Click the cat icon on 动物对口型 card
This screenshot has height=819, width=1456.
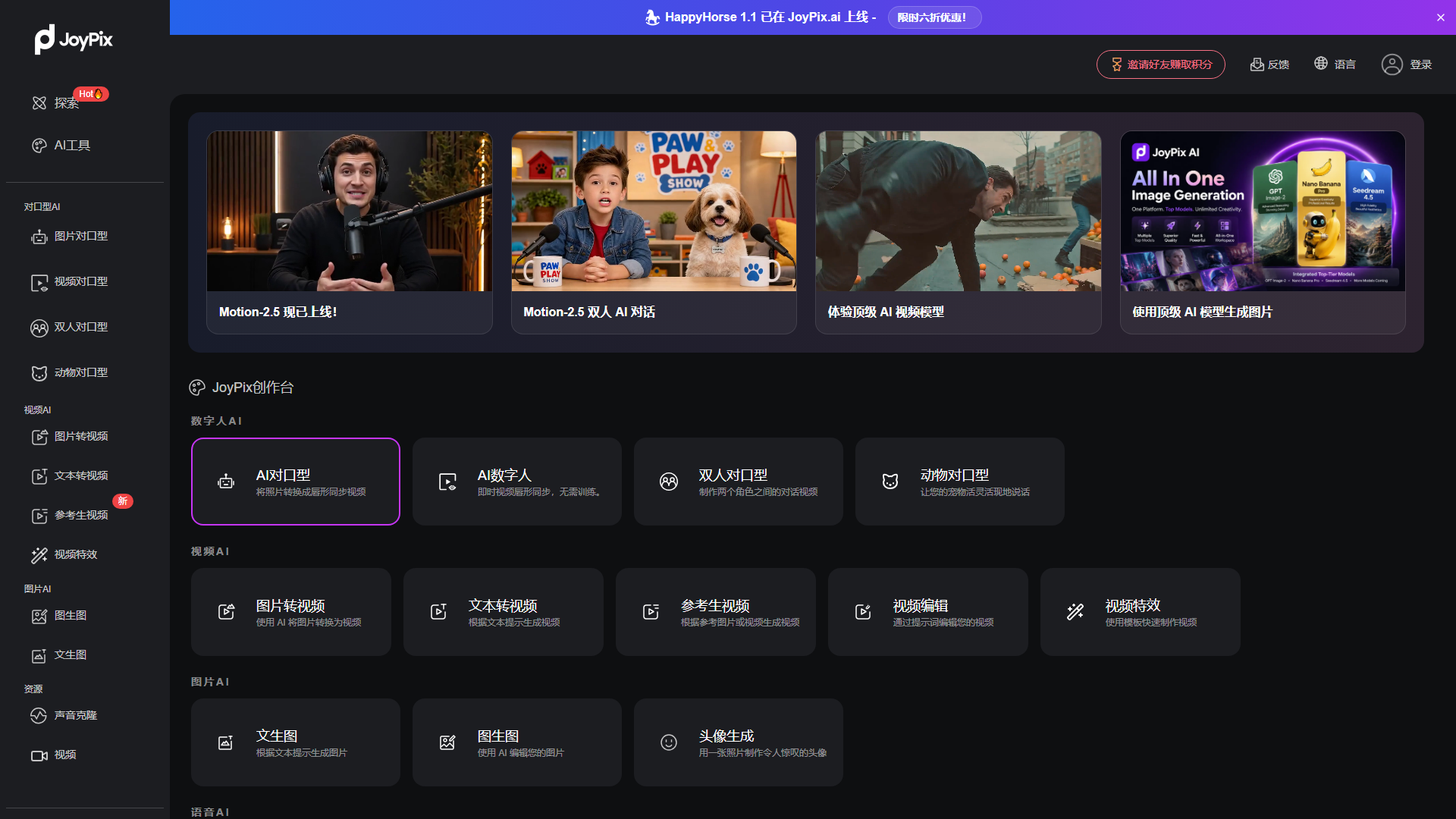(890, 482)
